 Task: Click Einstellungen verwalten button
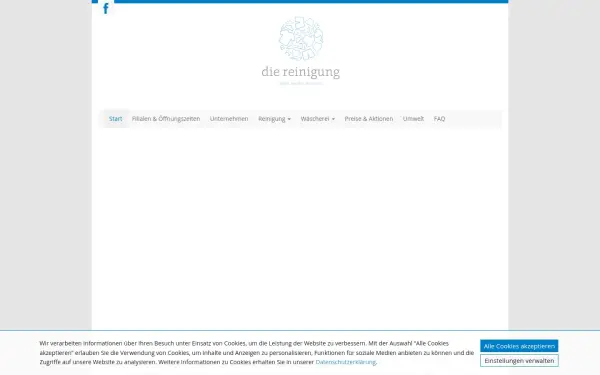pos(519,360)
